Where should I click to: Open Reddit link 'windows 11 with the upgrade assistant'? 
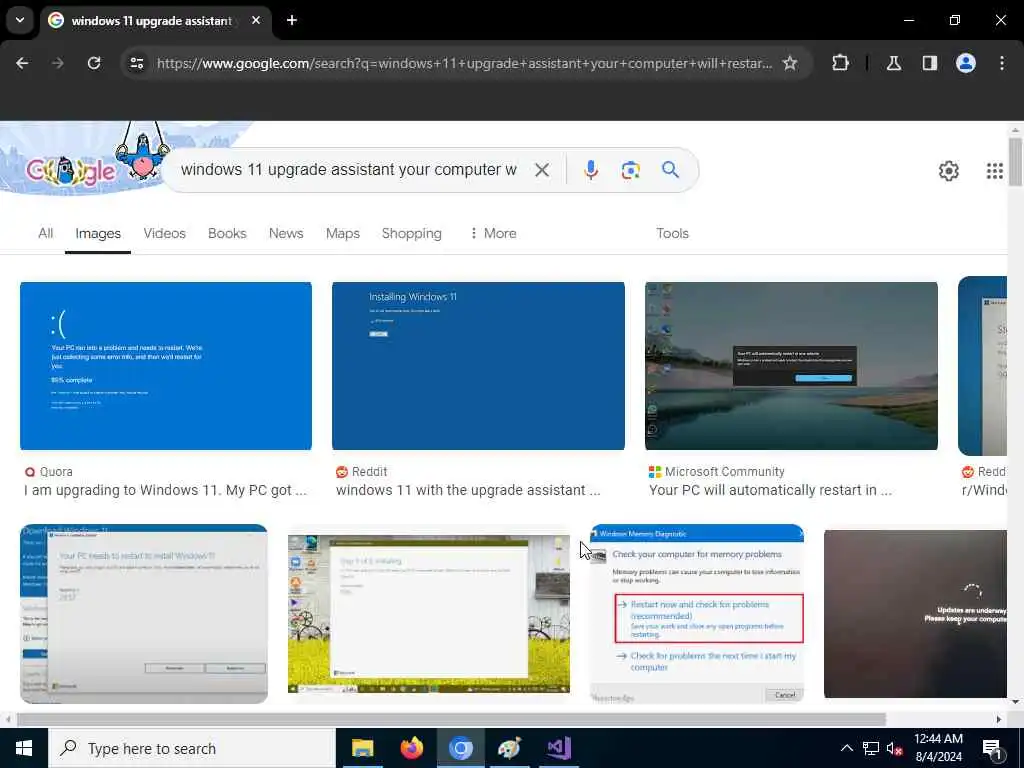(468, 490)
